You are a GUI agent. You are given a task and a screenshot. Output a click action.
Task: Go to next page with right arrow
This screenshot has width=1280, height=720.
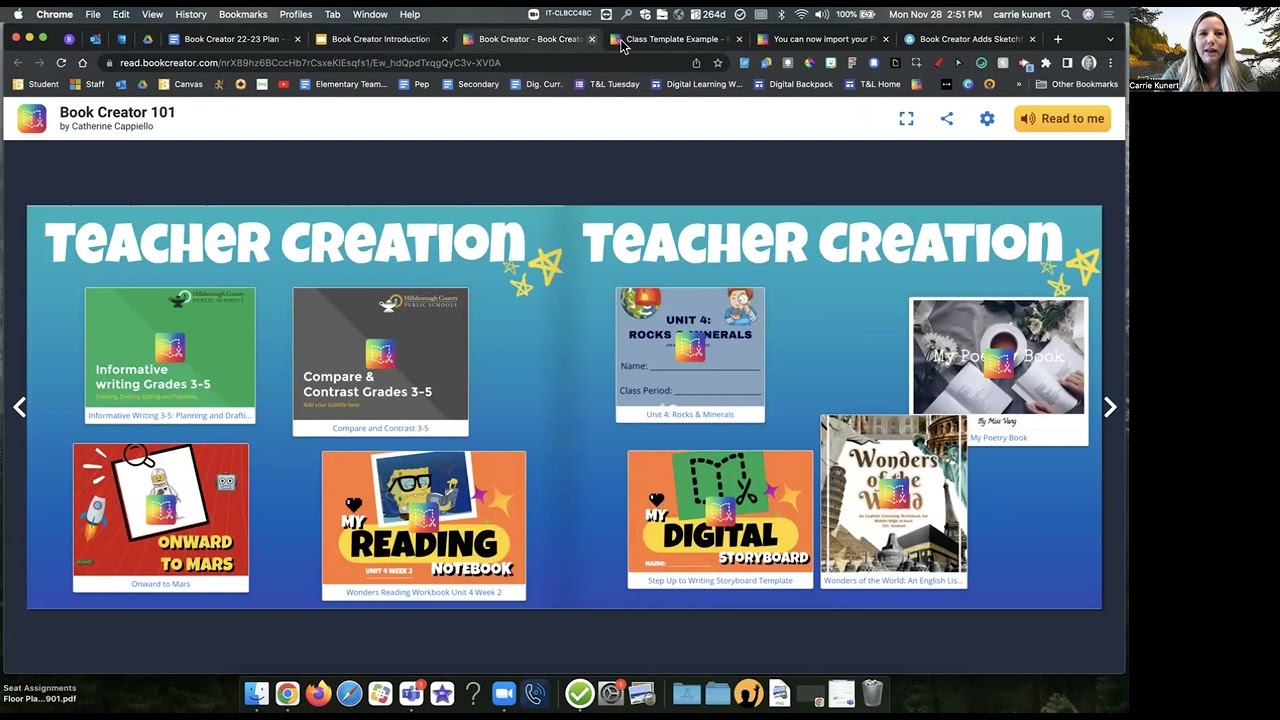[1110, 407]
